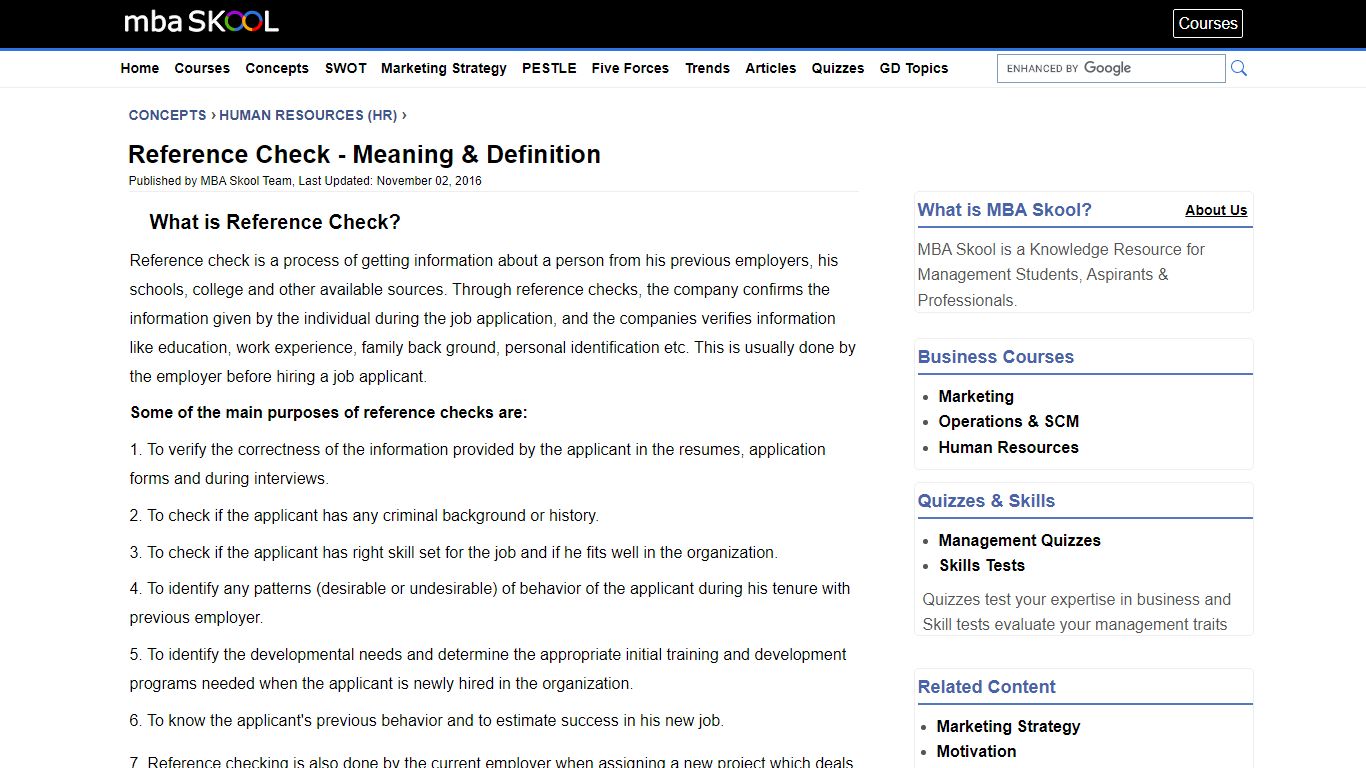
Task: Open Courses in navigation bar
Action: pos(202,68)
